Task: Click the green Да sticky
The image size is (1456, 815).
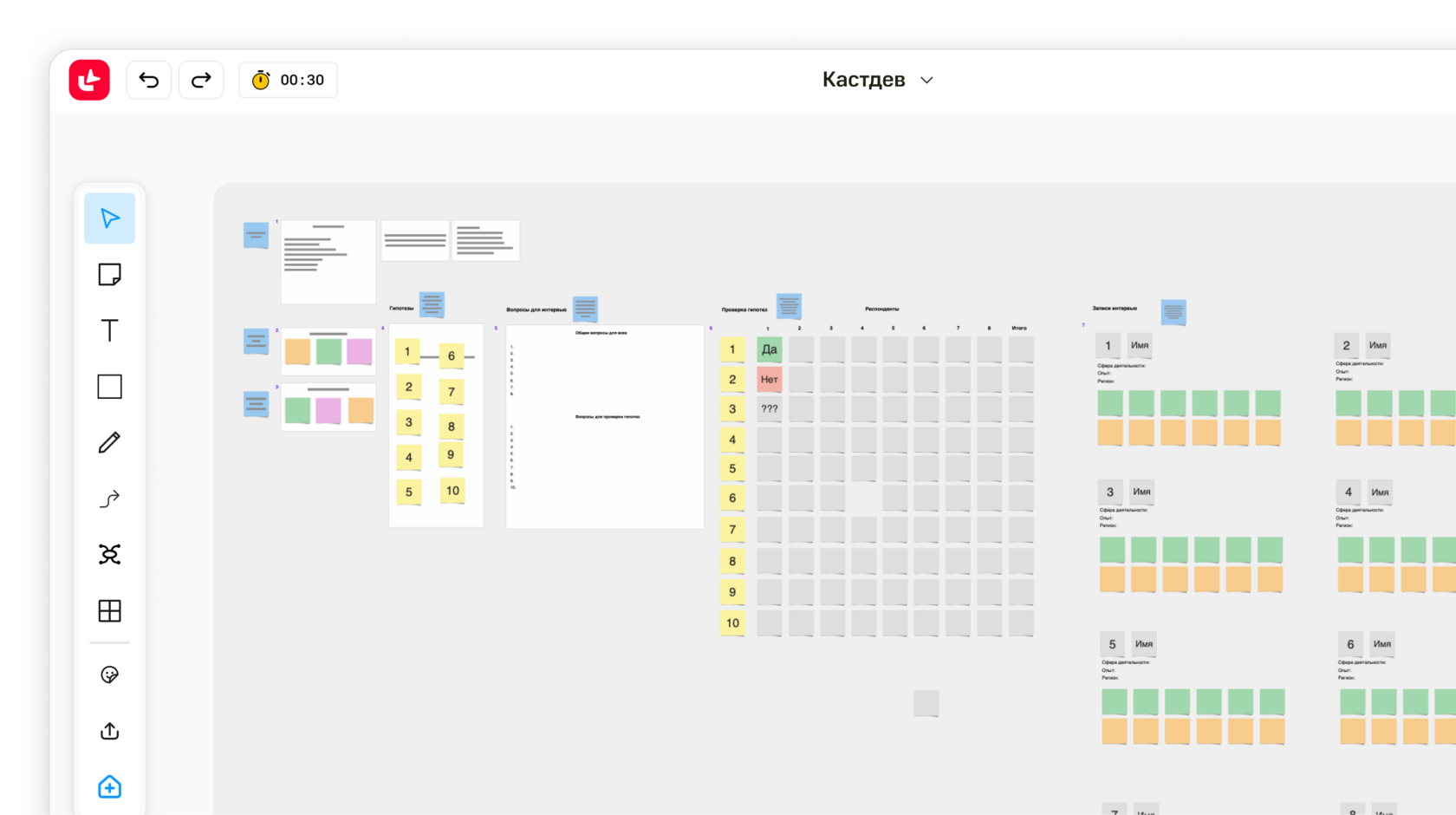Action: [769, 349]
